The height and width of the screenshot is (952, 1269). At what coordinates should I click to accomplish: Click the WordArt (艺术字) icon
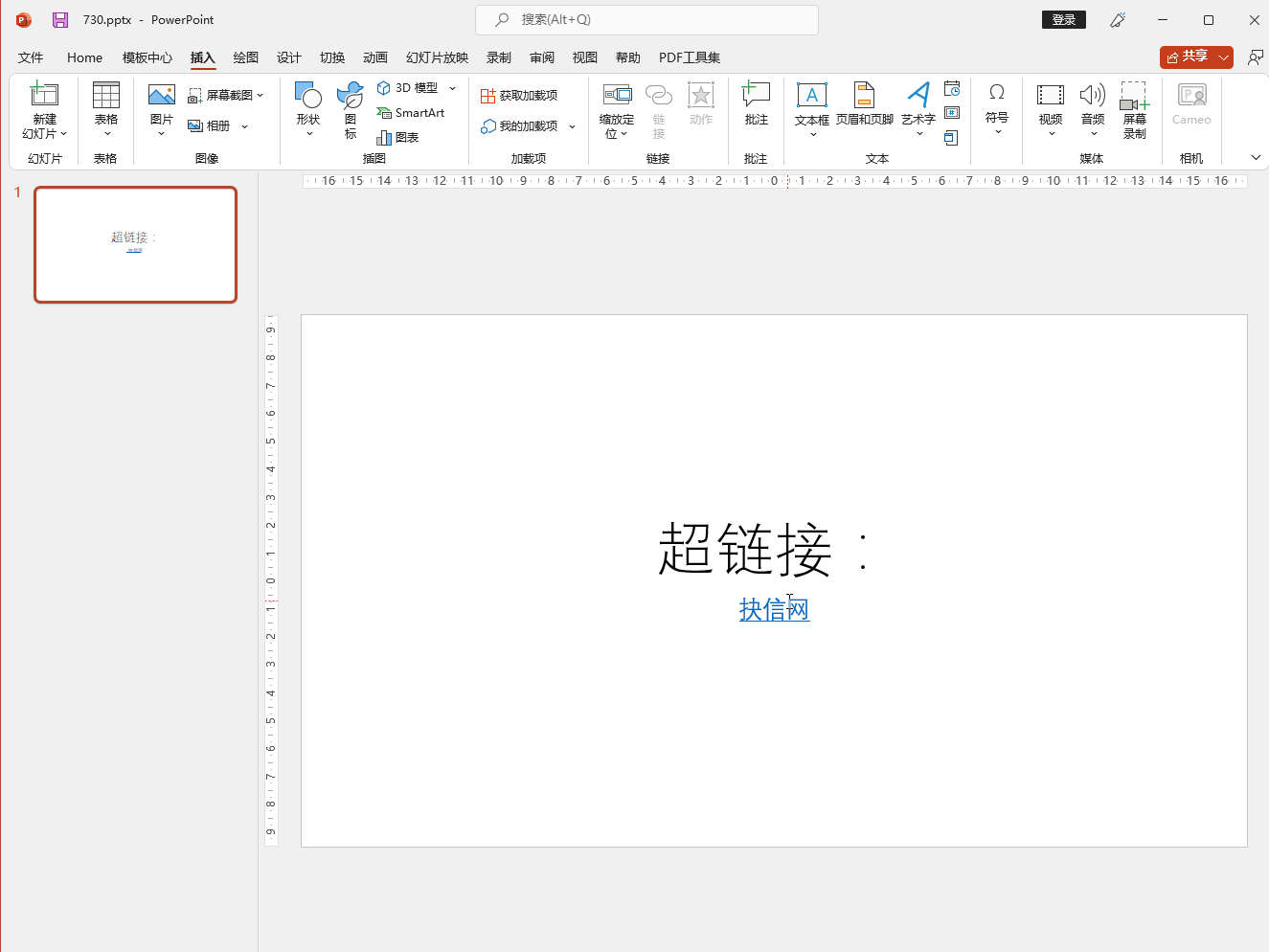918,95
